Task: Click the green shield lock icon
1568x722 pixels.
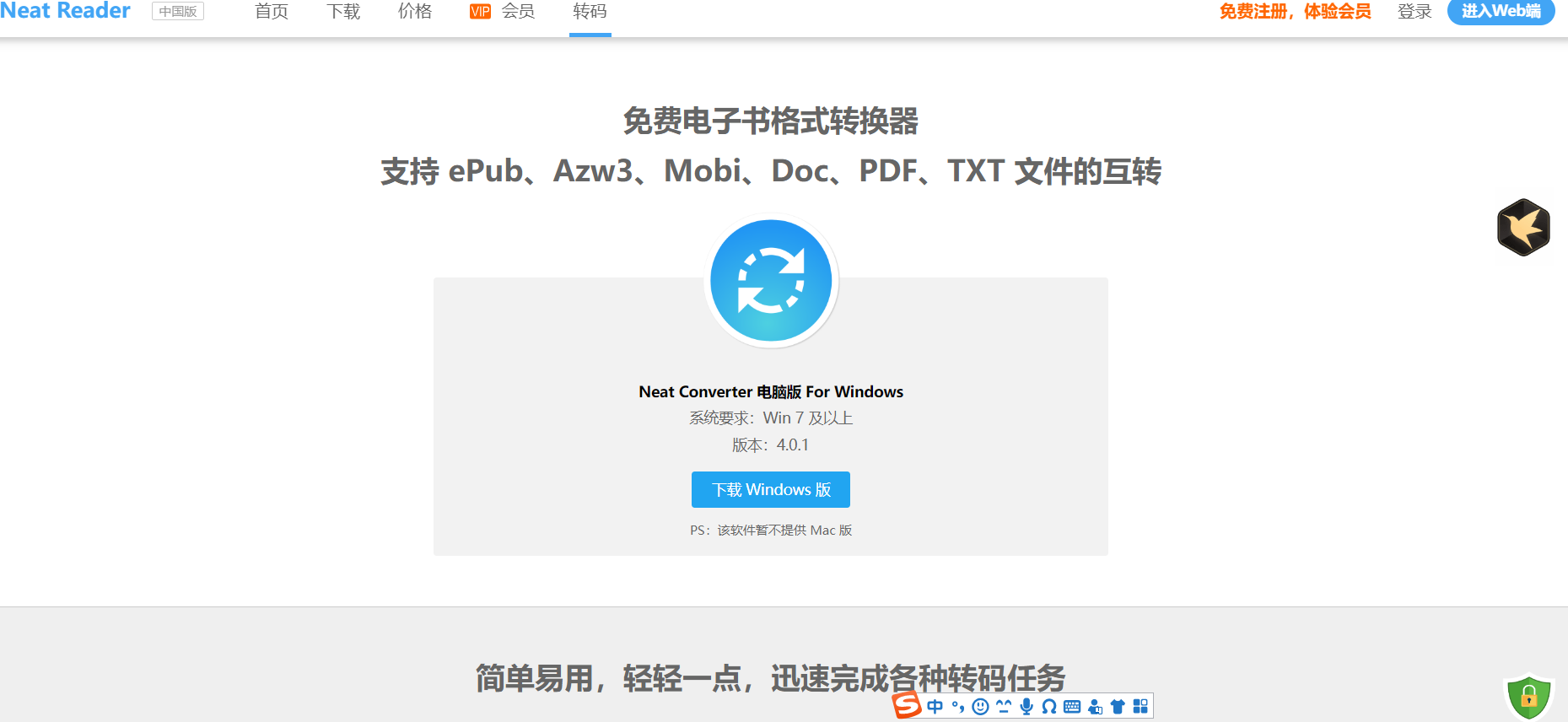Action: tap(1528, 697)
